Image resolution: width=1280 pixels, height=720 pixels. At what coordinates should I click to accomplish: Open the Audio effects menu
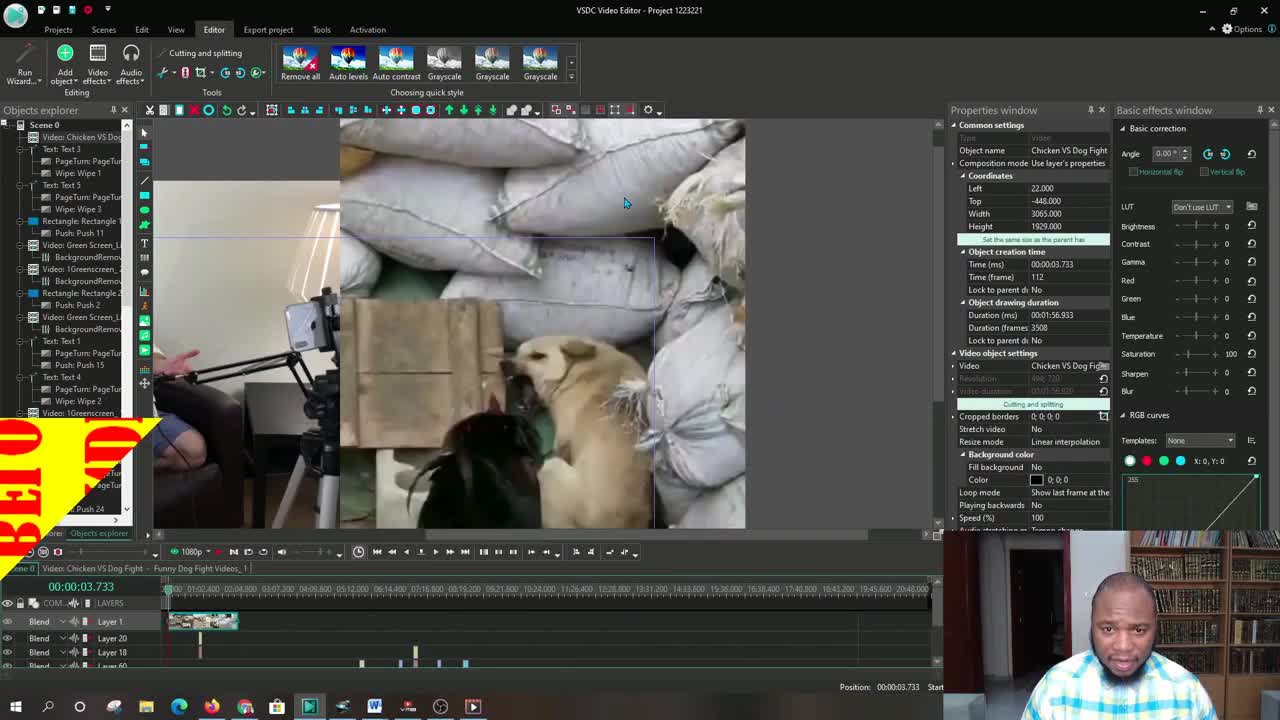(131, 63)
